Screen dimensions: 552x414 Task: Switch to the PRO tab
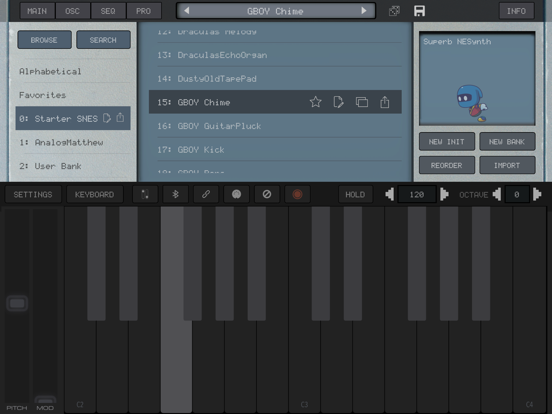144,11
